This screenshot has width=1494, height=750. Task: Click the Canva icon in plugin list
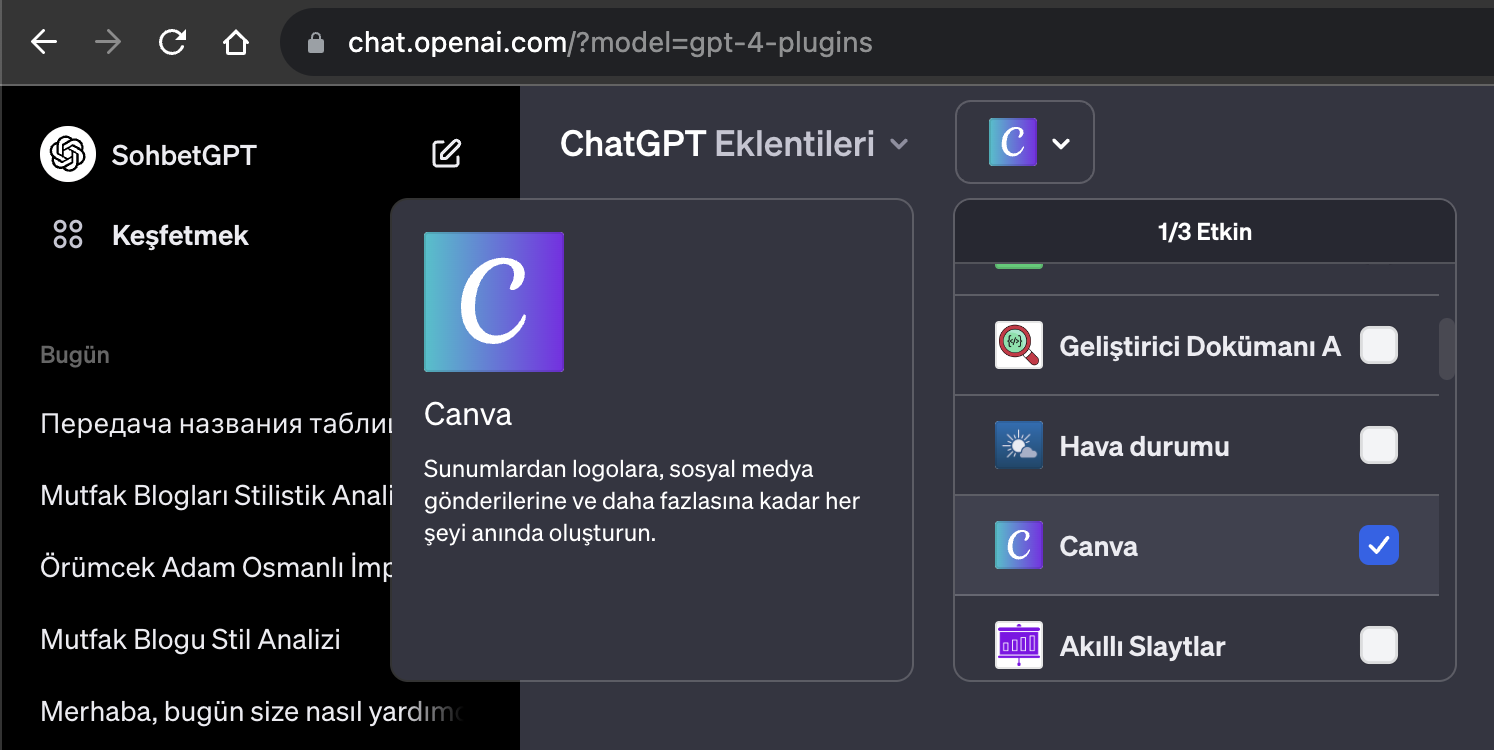point(1019,545)
